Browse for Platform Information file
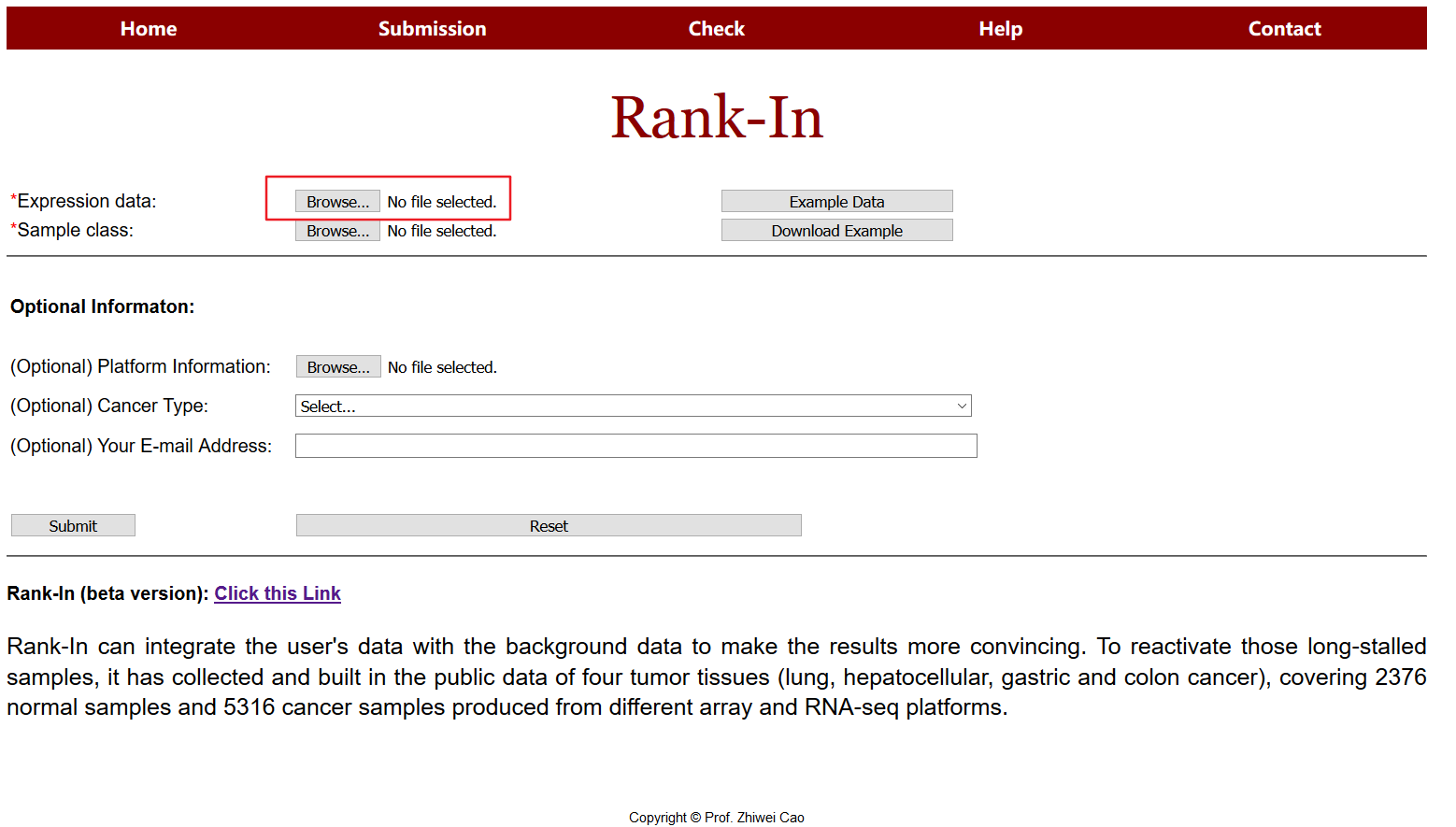Viewport: 1456px width, 827px height. click(x=338, y=367)
